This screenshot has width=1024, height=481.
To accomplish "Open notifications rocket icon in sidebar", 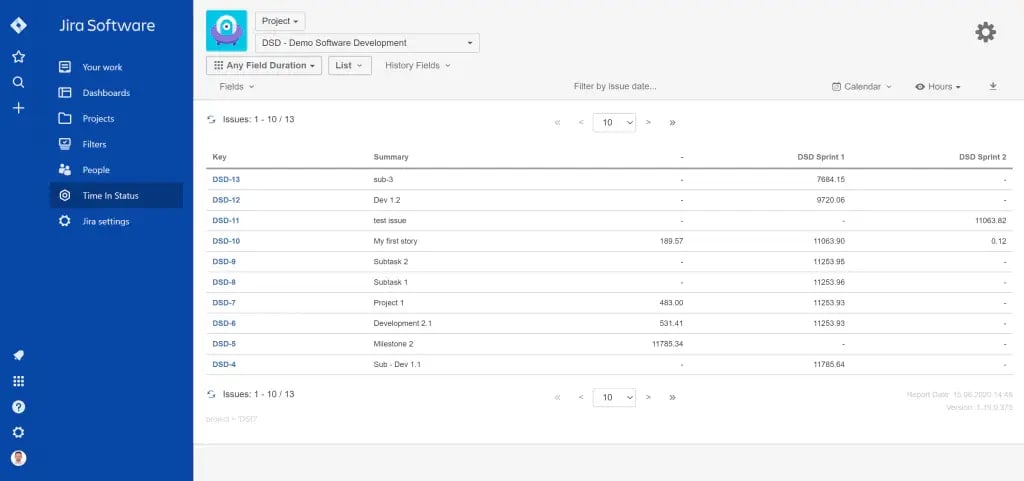I will (18, 355).
